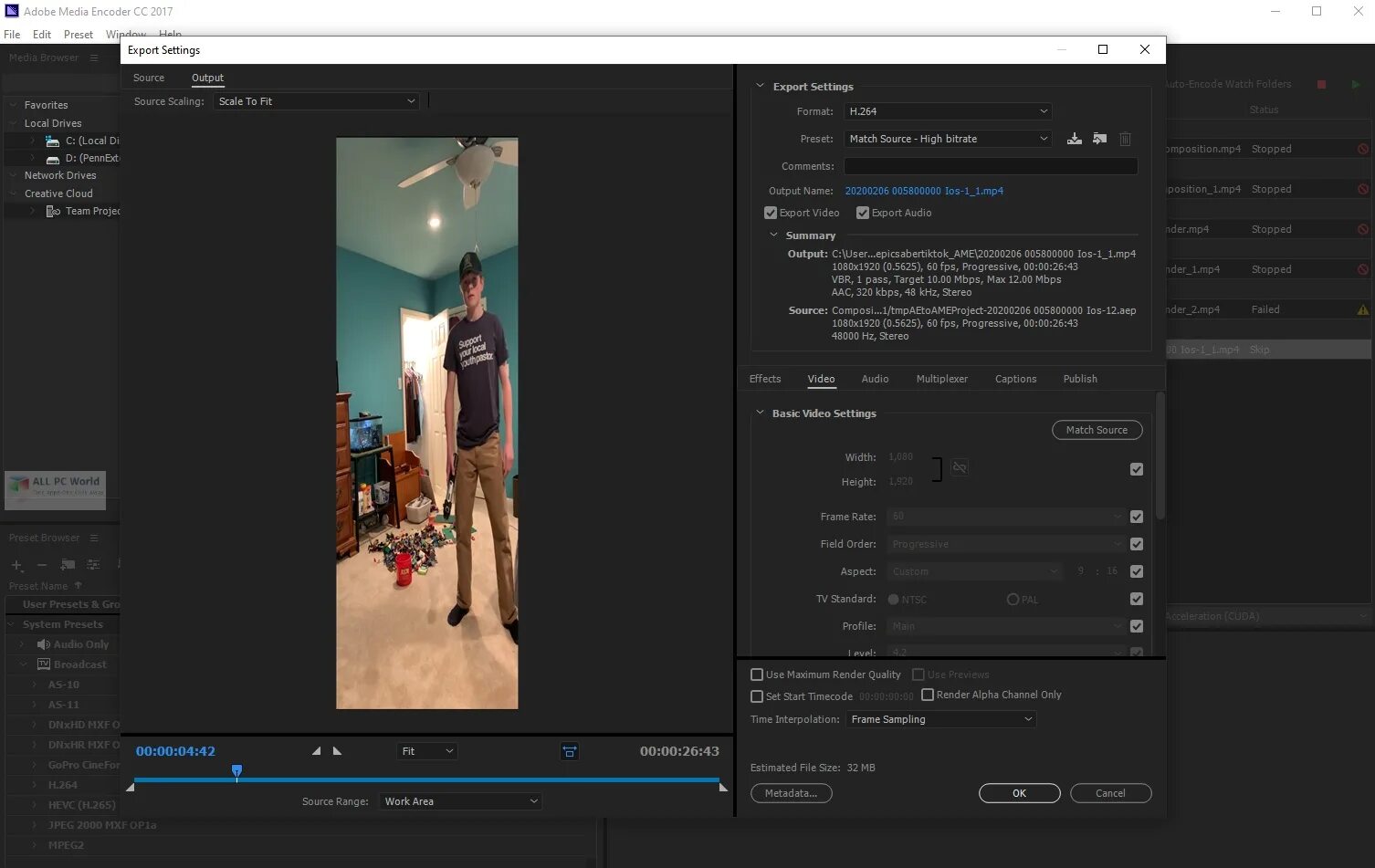Image resolution: width=1375 pixels, height=868 pixels.
Task: Click the OK button
Action: 1019,793
